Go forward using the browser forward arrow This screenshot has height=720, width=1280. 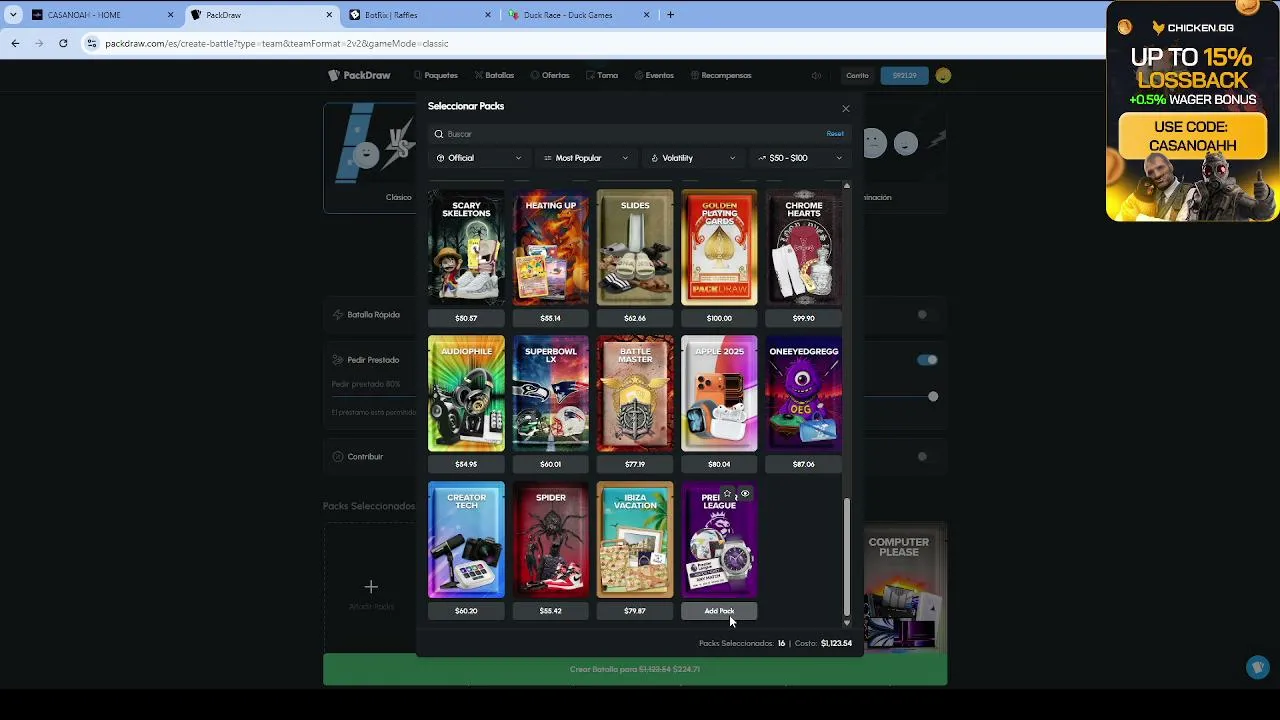39,43
